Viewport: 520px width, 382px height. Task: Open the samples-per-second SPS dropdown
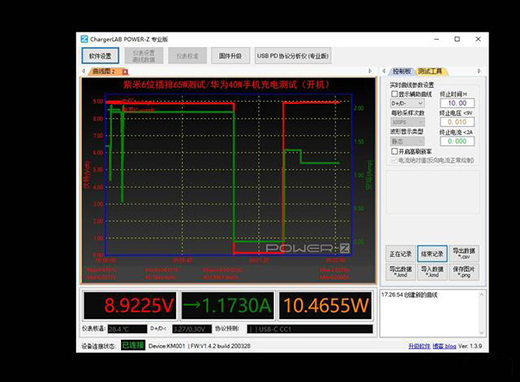pyautogui.click(x=407, y=122)
